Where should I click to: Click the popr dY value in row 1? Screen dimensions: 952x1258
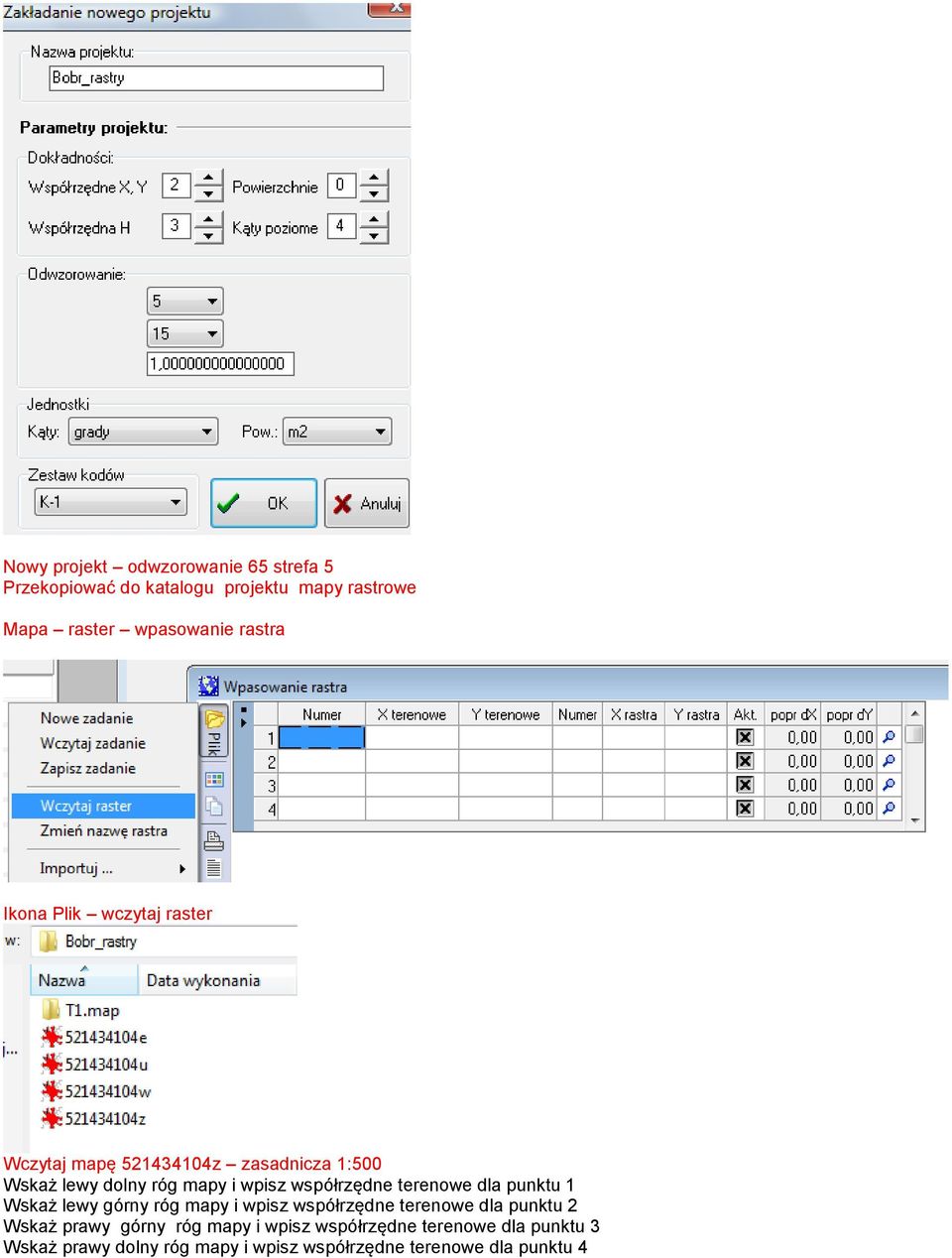coord(849,737)
